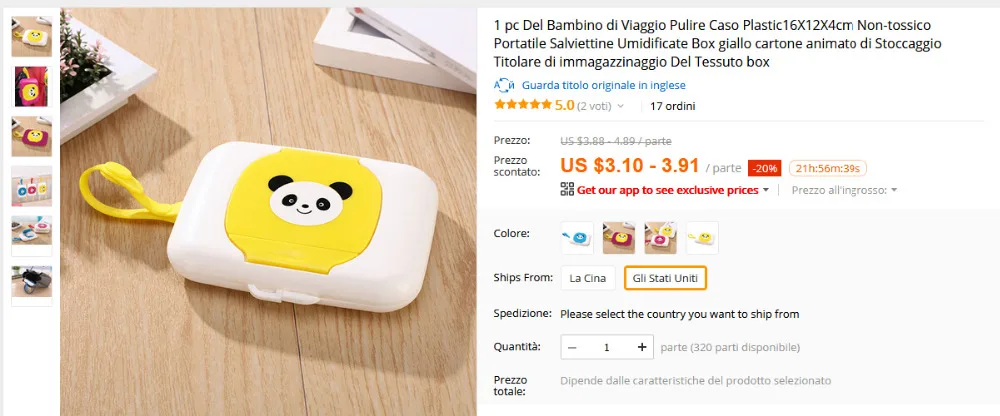View the pink backpack thumbnail image
Viewport: 1000px width, 416px height.
pos(32,86)
